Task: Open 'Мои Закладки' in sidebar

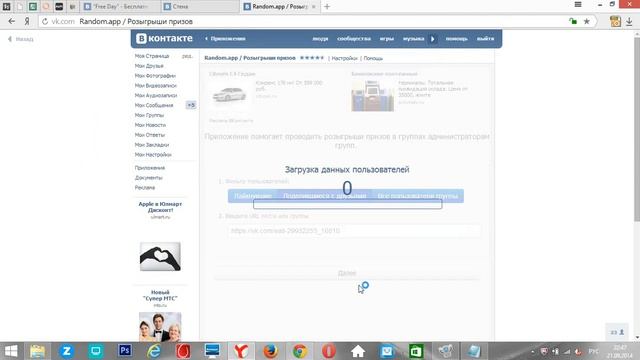Action: [x=152, y=145]
